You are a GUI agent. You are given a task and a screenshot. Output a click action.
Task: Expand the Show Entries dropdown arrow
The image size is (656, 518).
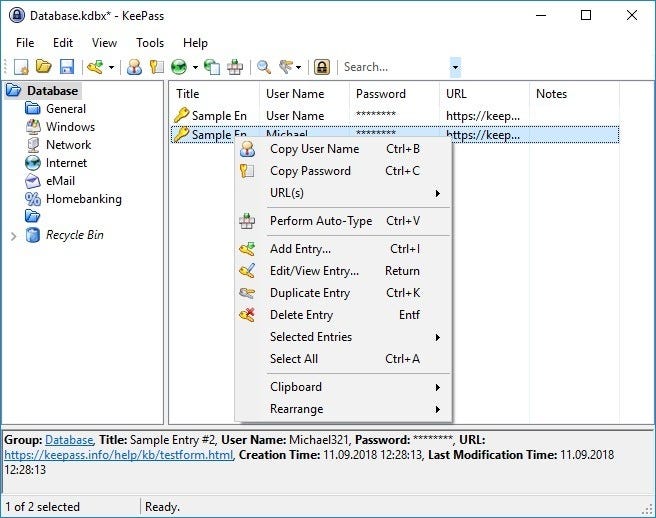(298, 67)
